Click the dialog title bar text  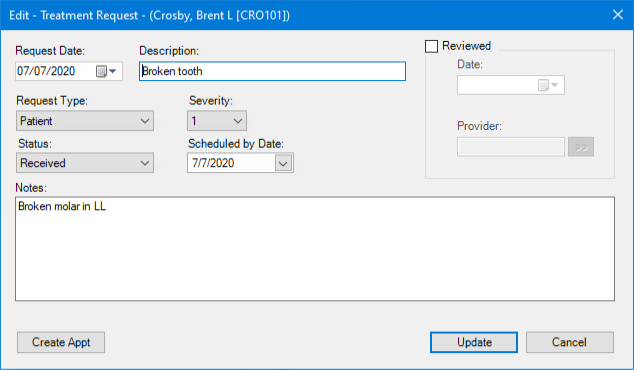click(149, 15)
